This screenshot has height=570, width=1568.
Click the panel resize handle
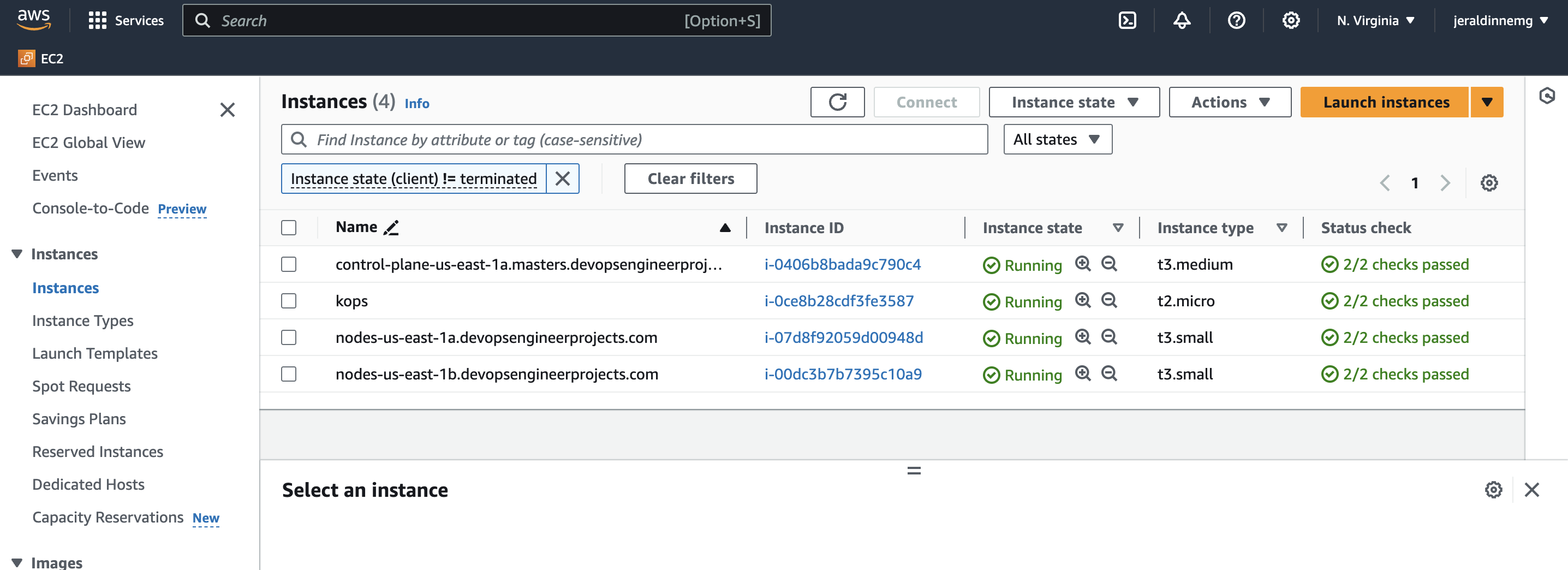tap(914, 471)
